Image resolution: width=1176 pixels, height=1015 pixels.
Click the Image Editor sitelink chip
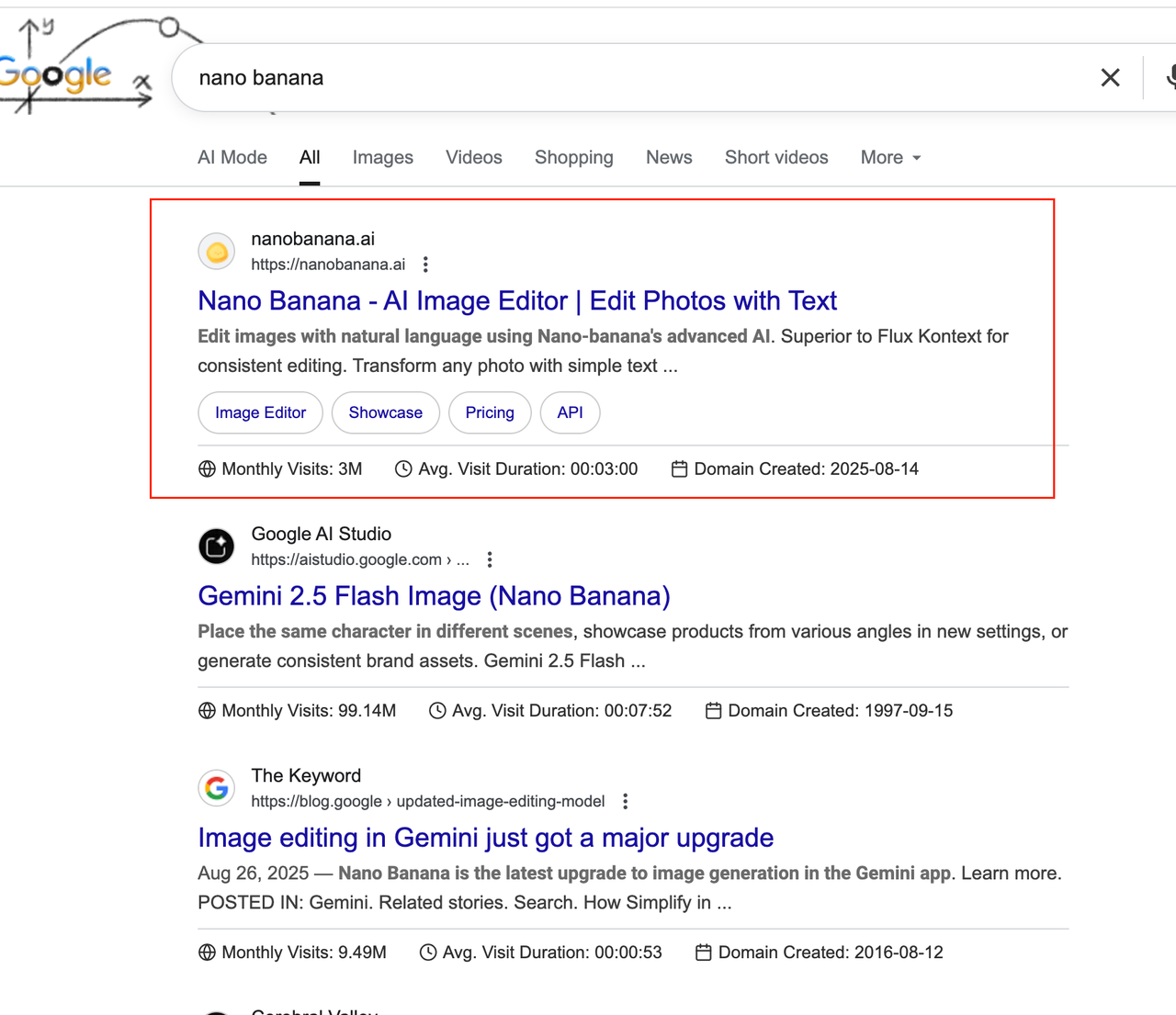(x=261, y=412)
